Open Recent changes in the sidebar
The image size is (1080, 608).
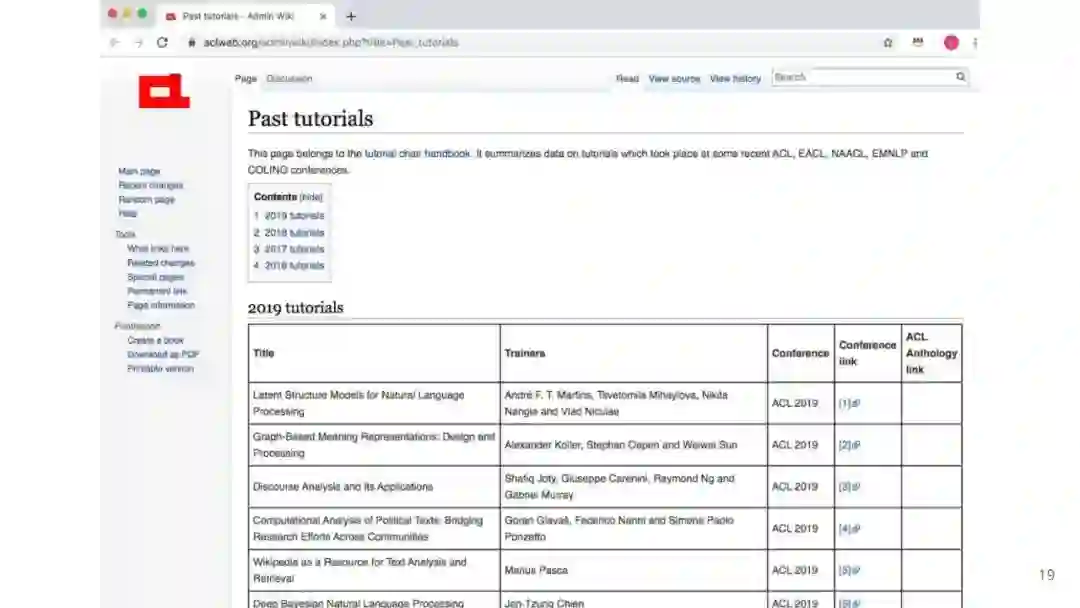tap(151, 185)
